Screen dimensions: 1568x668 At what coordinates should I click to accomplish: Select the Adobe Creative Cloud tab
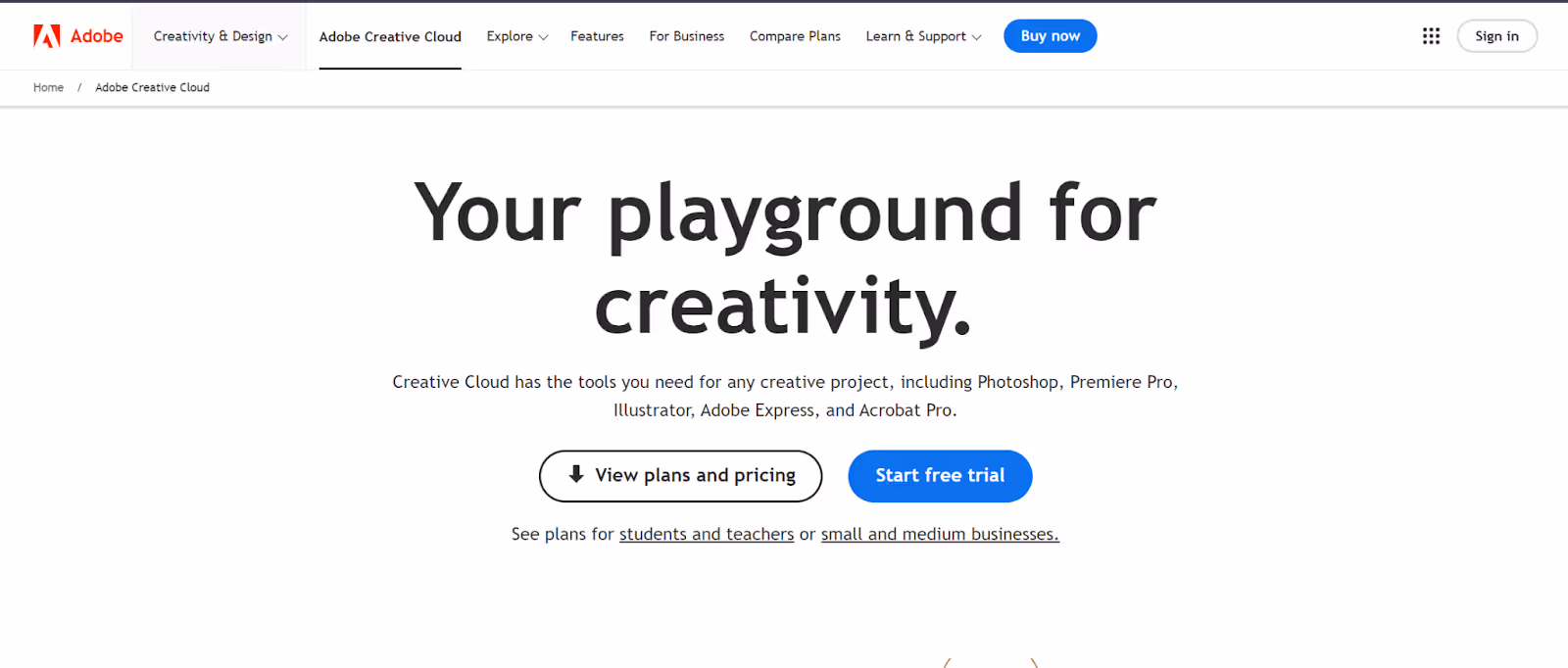(390, 37)
